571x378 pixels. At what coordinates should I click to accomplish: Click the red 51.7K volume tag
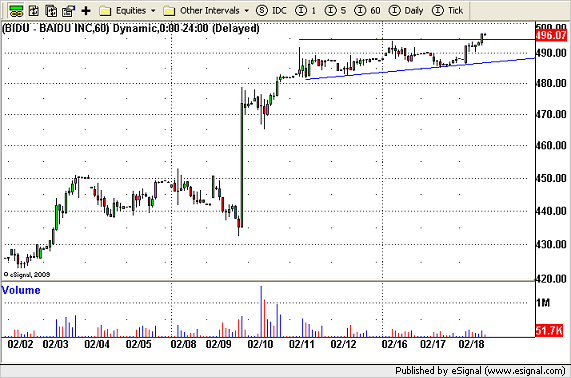(x=549, y=331)
